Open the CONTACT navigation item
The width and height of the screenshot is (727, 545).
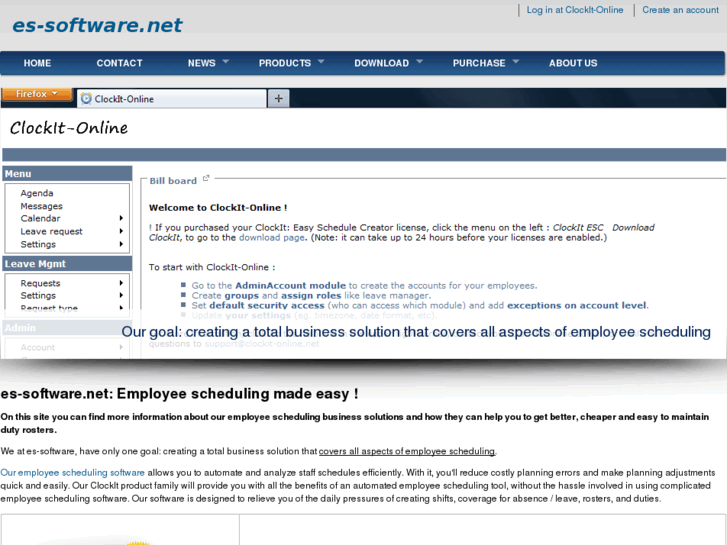point(119,63)
